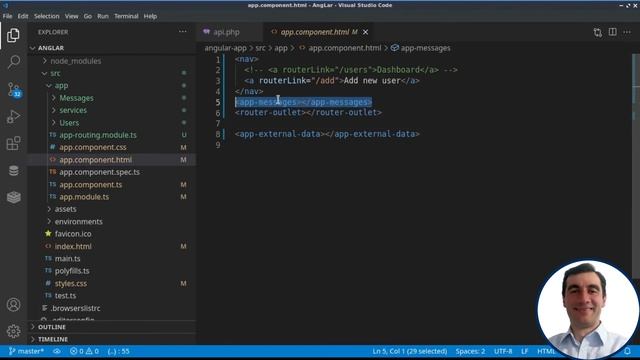Switch to the api.php tab
Image resolution: width=640 pixels, height=360 pixels.
coord(227,32)
